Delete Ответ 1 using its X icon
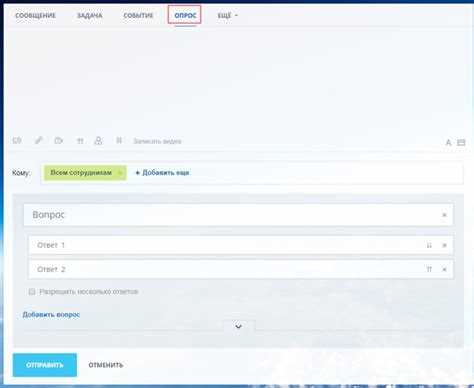 click(x=444, y=245)
